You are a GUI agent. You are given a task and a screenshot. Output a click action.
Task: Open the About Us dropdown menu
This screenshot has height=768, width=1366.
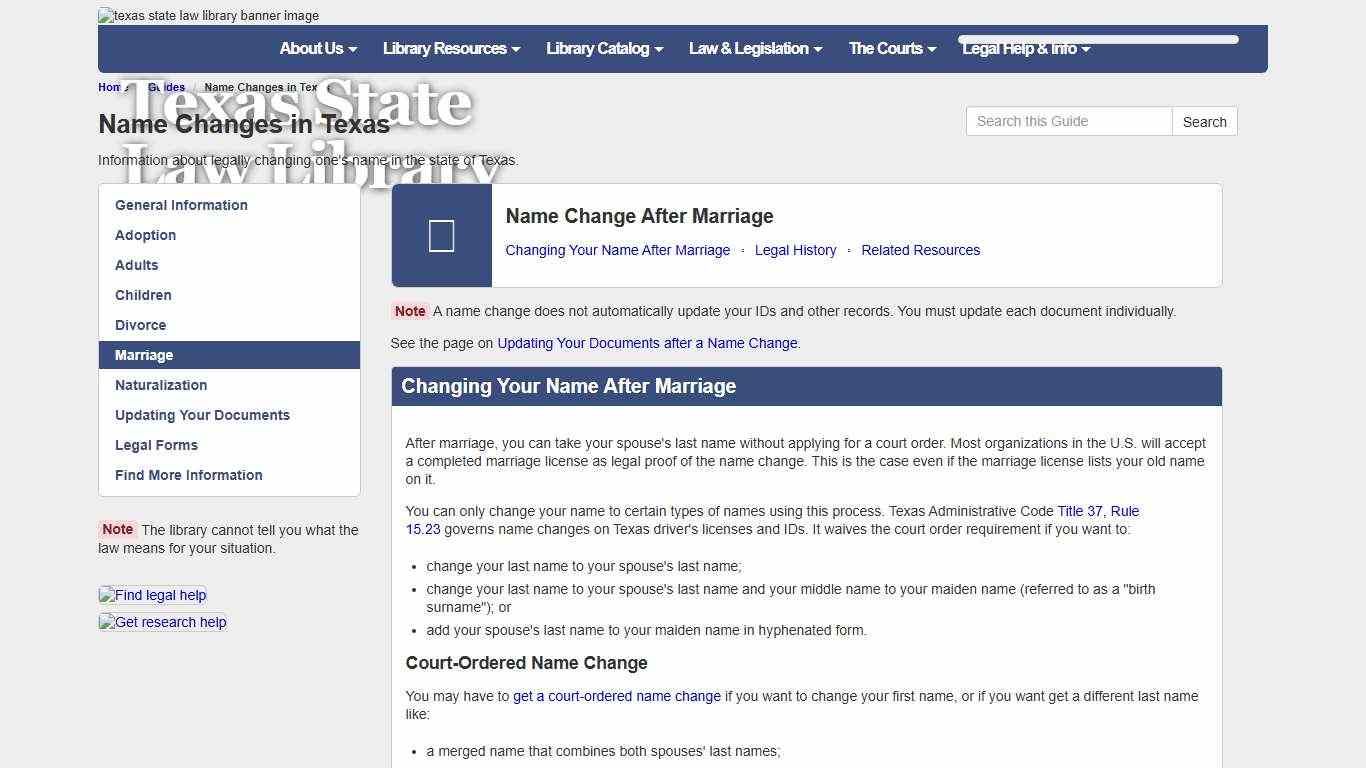click(x=317, y=48)
